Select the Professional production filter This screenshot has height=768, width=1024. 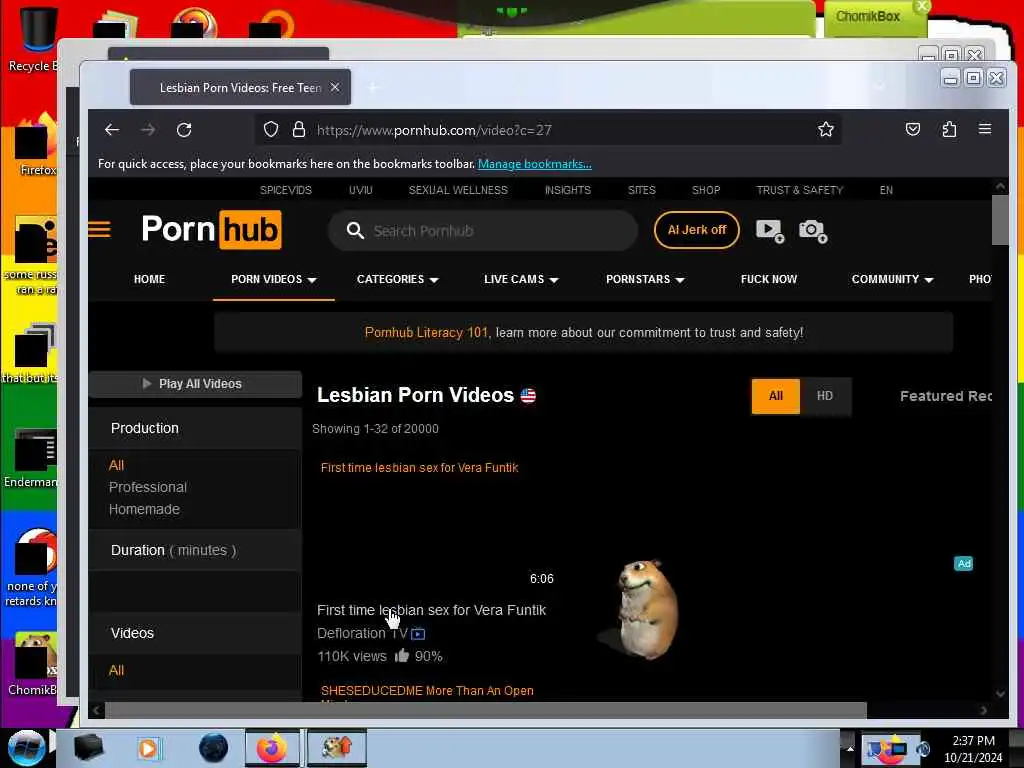point(148,487)
